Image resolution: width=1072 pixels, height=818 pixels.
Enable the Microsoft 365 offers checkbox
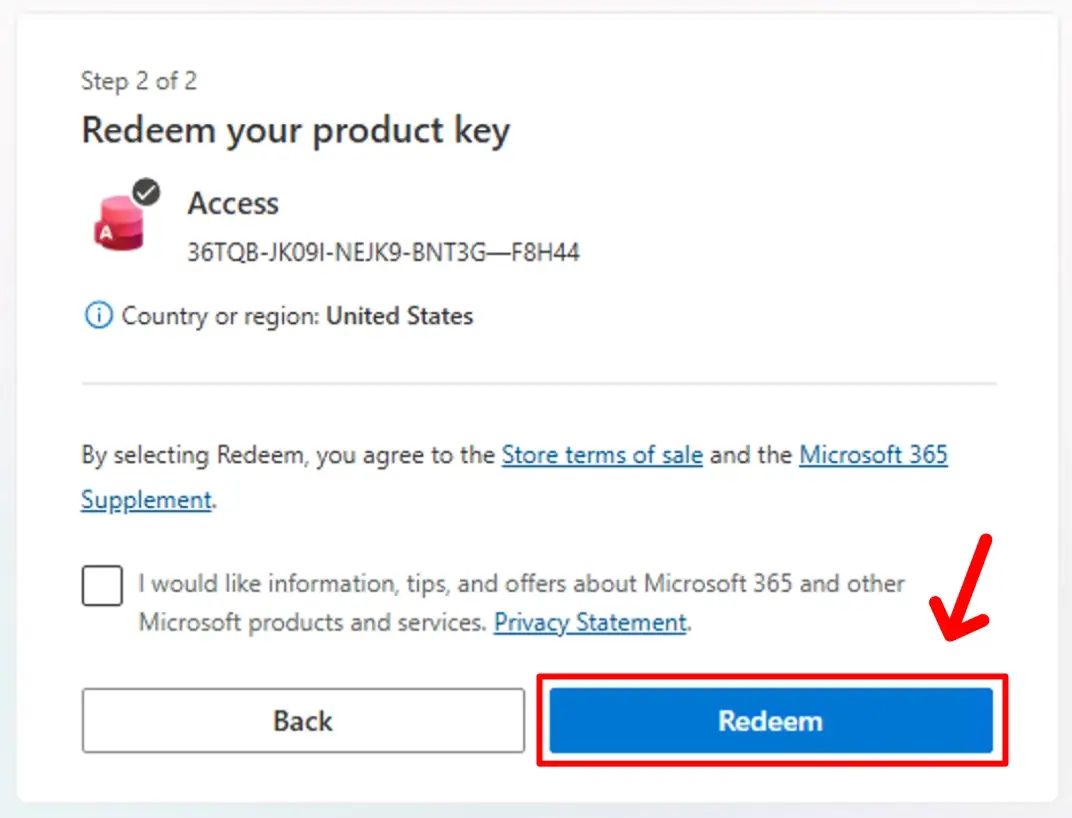click(x=102, y=586)
